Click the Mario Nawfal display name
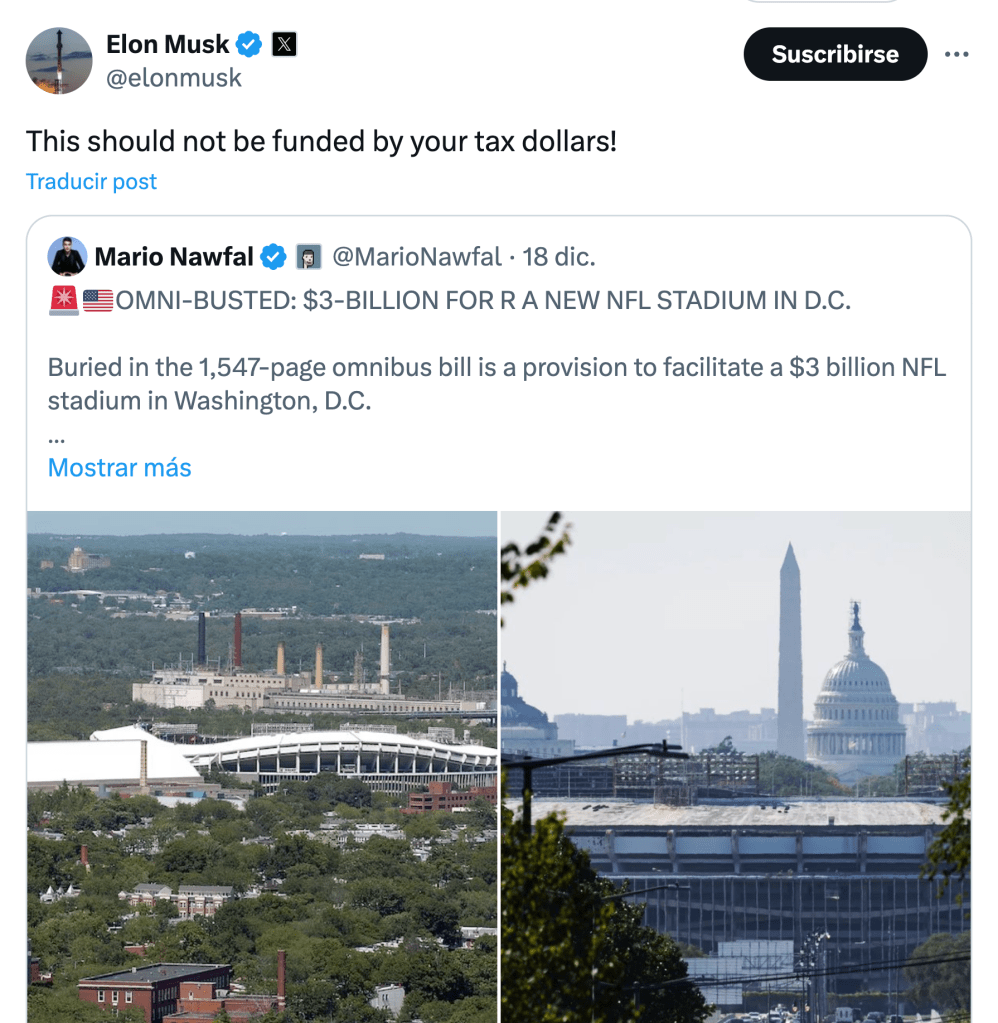Screen dimensions: 998x1023 [x=173, y=257]
